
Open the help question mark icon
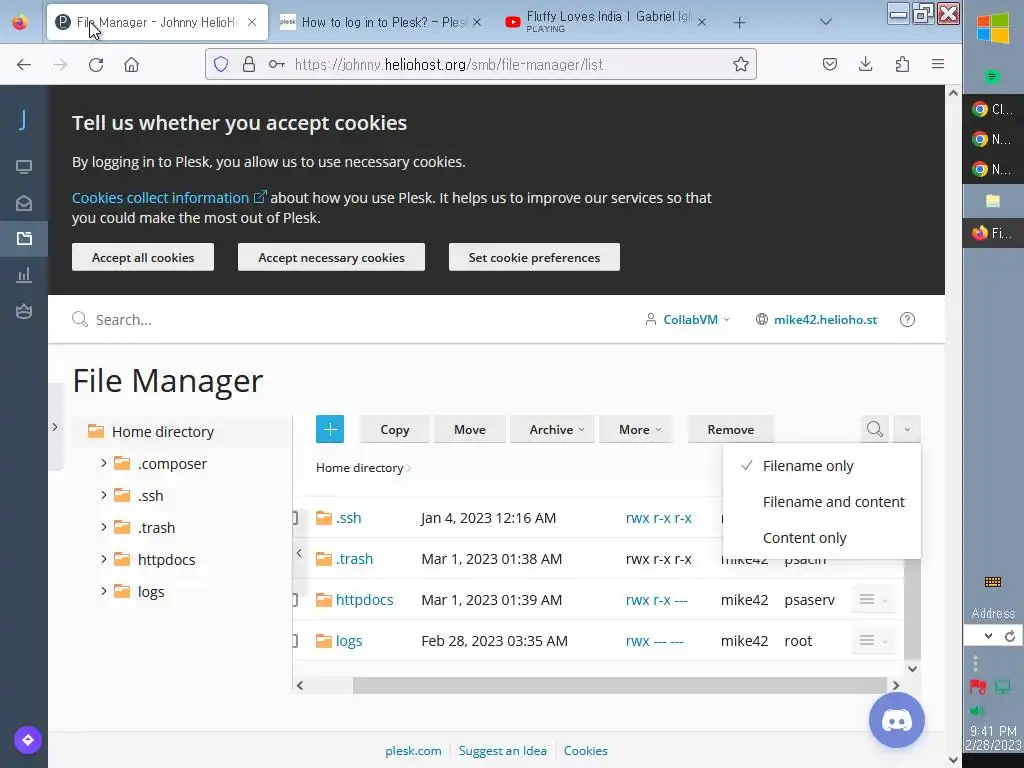pyautogui.click(x=907, y=319)
